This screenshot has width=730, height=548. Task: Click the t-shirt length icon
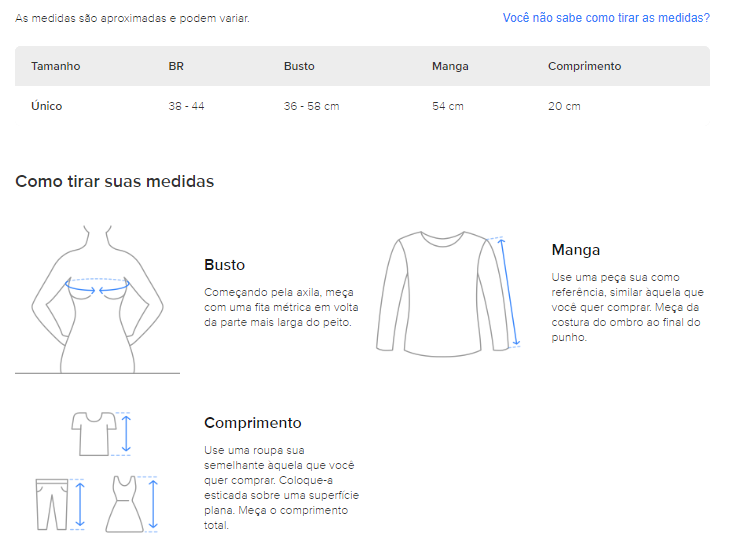pyautogui.click(x=93, y=432)
